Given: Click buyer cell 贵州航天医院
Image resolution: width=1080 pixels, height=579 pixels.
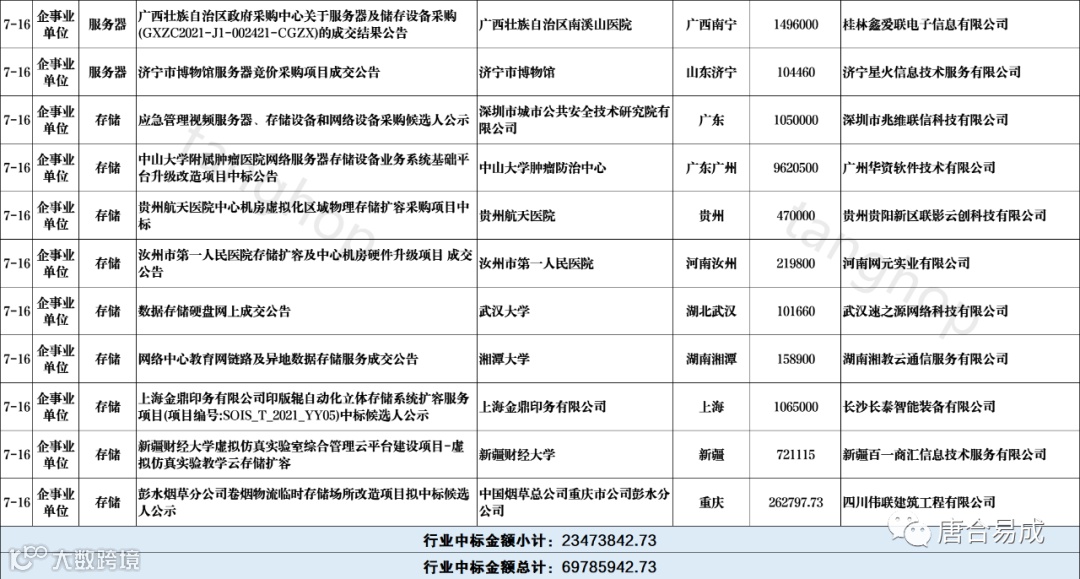Looking at the screenshot, I should click(x=517, y=215).
